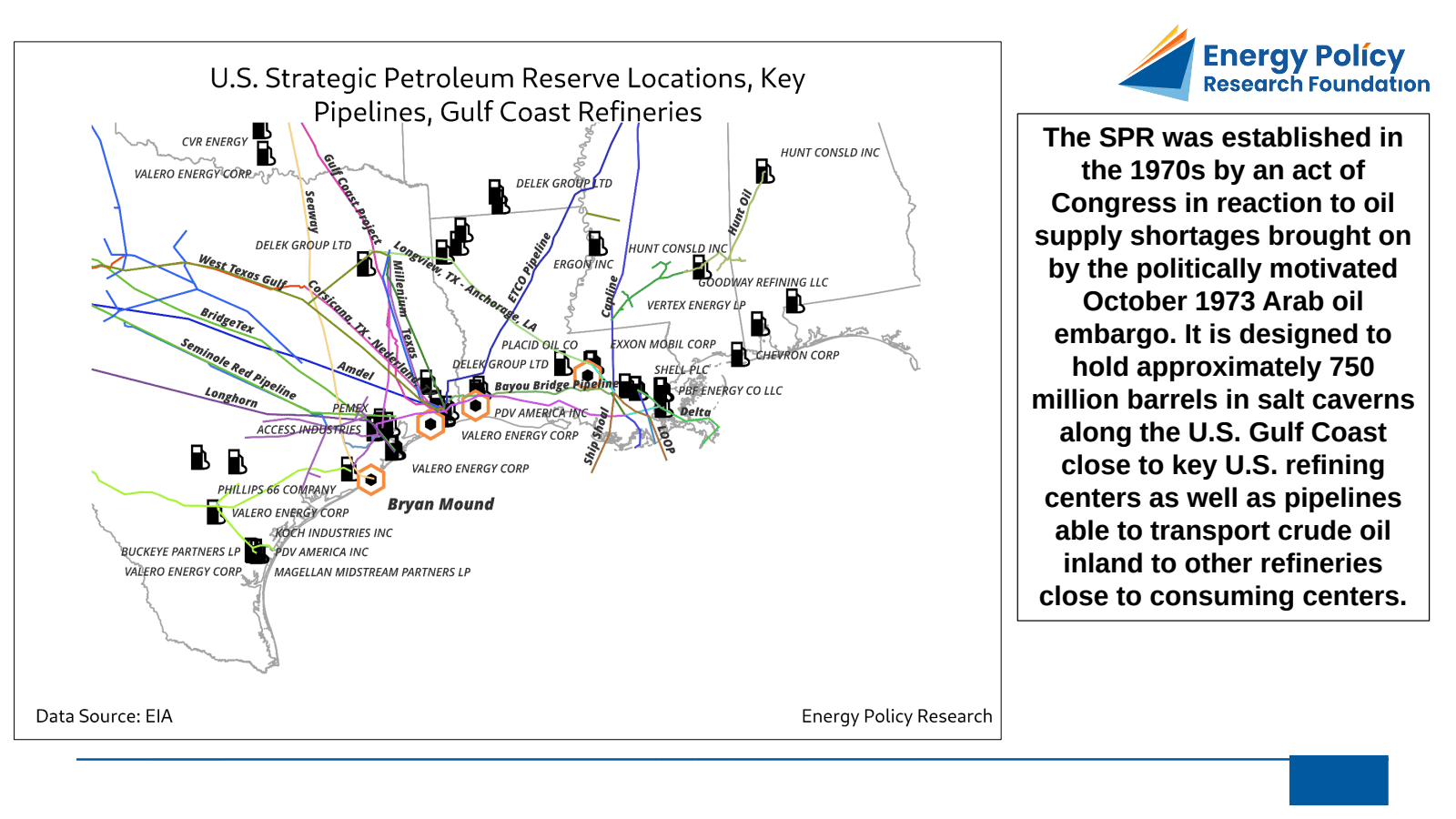1456x819 pixels.
Task: Select refinery icon left of PBF ENERGY CO LLC
Action: point(662,389)
